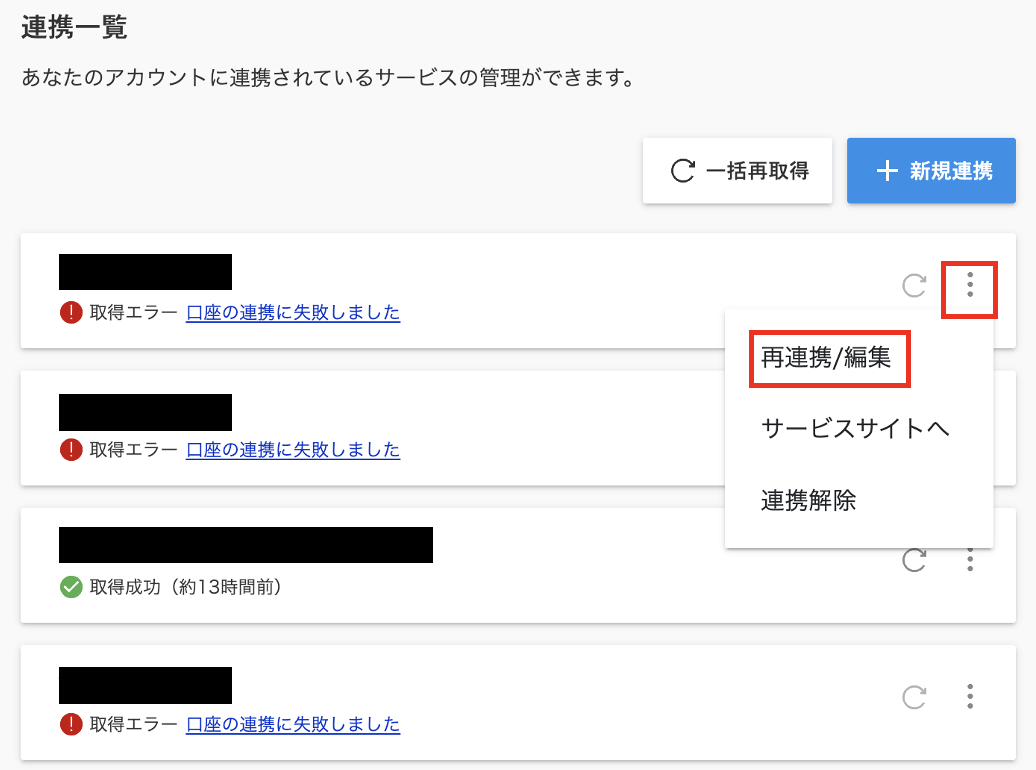The image size is (1036, 770).
Task: Click the 取得エラー label in the second card
Action: click(x=133, y=449)
